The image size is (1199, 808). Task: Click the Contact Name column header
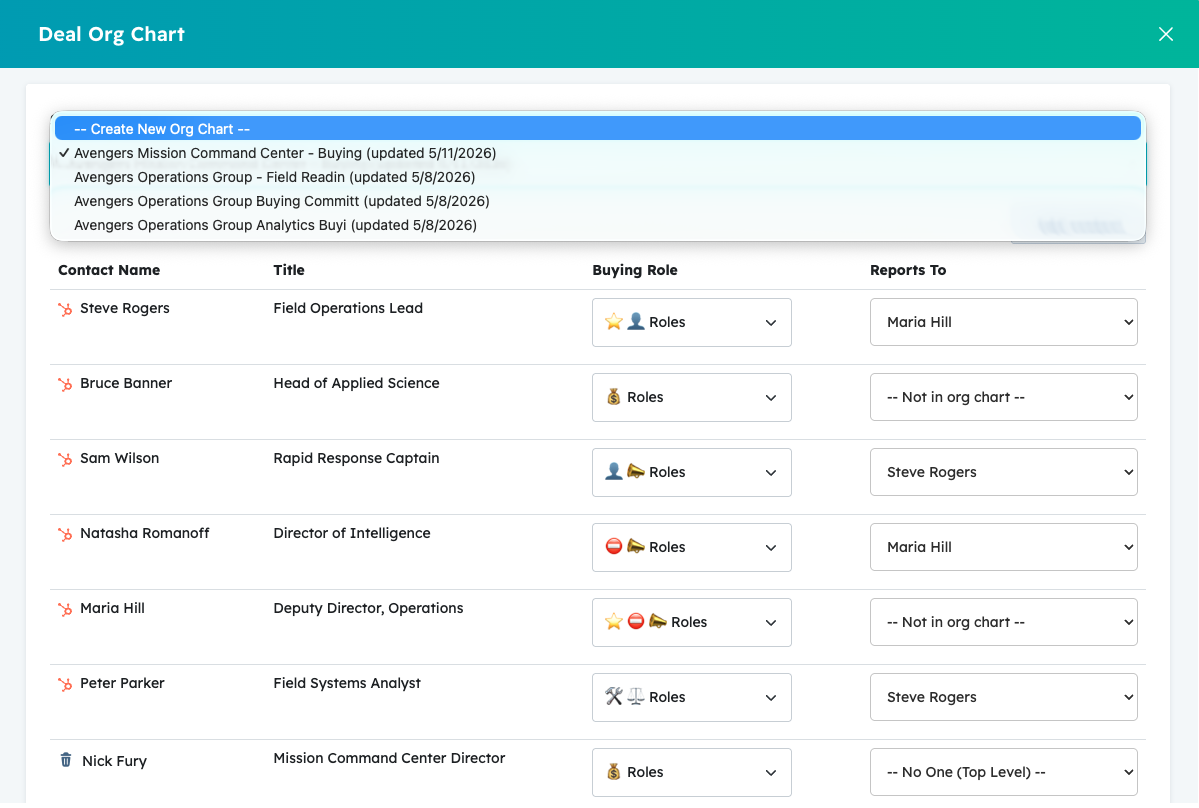point(109,270)
